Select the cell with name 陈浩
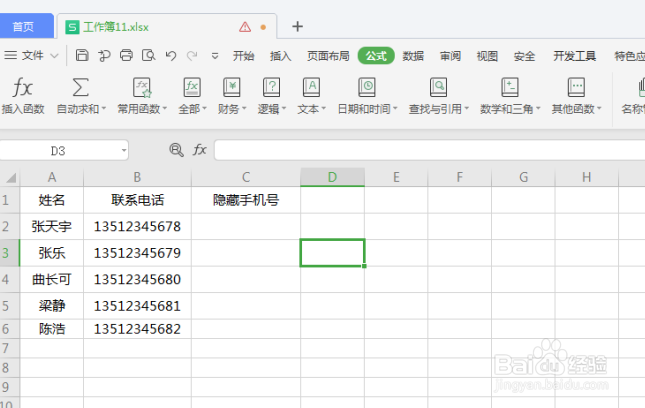Screen dimensions: 645x408 pyautogui.click(x=52, y=329)
